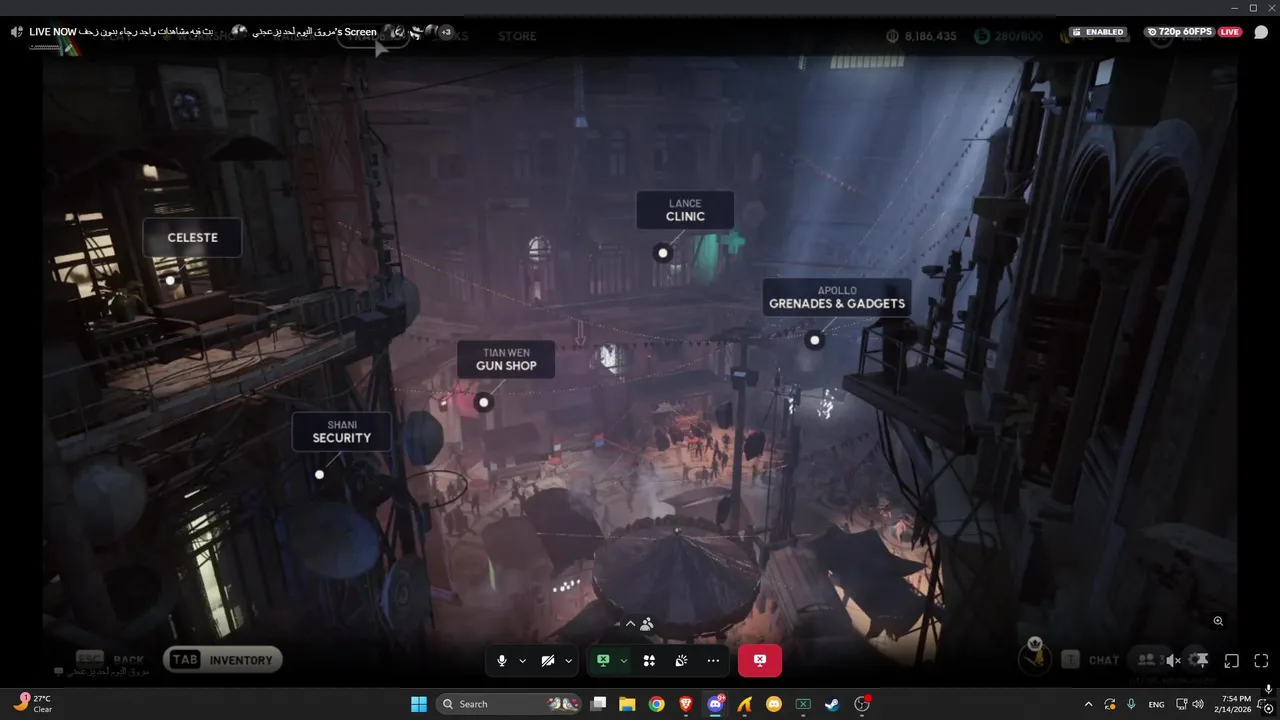Open the yellow swoosh taskbar app
This screenshot has width=1280, height=720.
(744, 704)
